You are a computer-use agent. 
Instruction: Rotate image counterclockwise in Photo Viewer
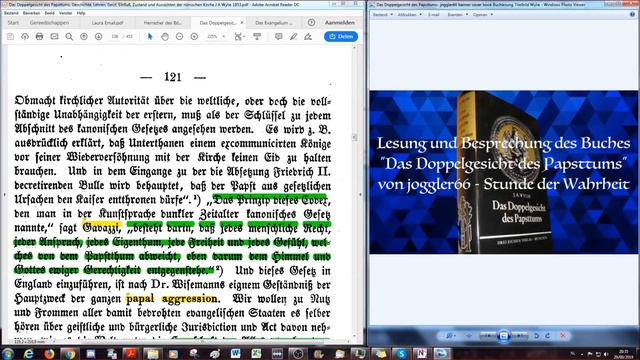[536, 336]
